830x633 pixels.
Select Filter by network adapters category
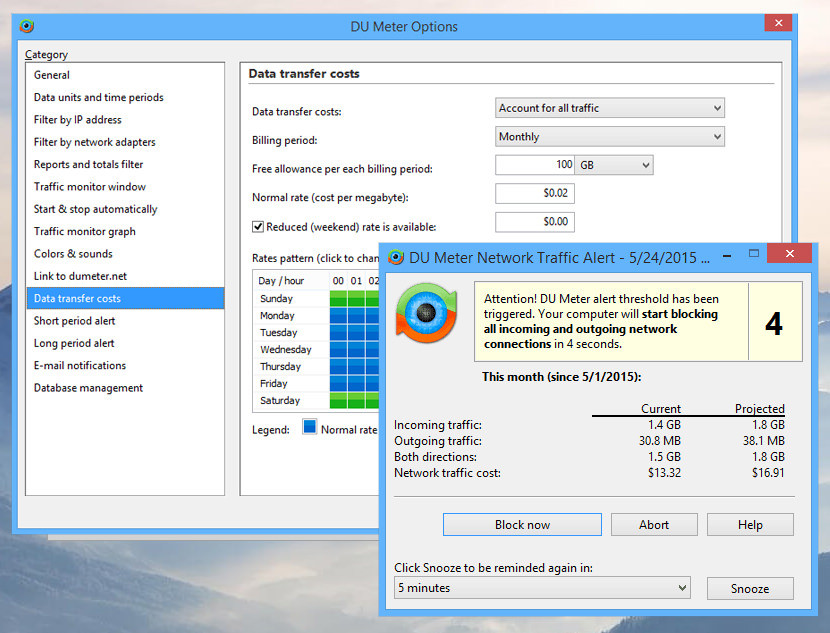pos(125,142)
